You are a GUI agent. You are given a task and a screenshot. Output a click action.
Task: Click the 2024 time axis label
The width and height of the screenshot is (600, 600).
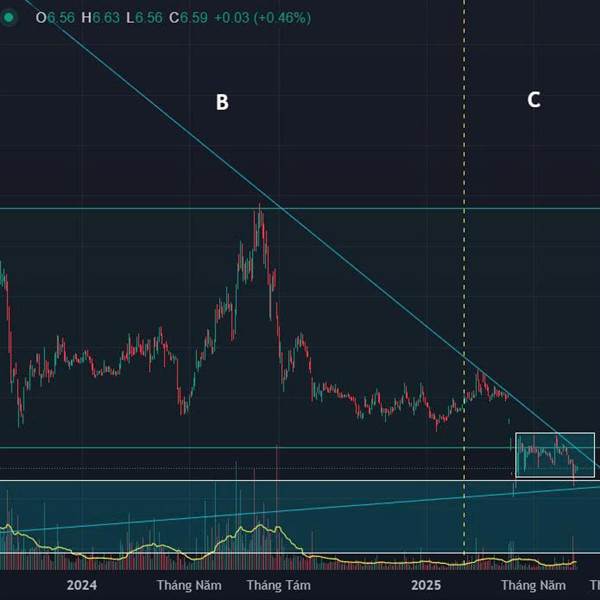[82, 585]
